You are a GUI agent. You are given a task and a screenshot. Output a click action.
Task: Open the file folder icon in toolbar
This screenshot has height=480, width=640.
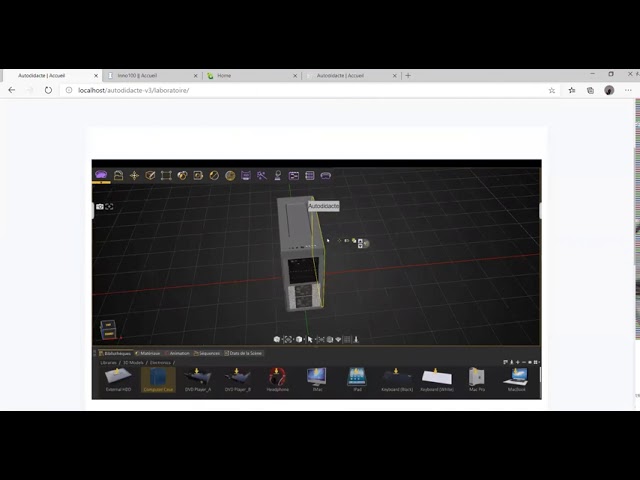pos(118,176)
